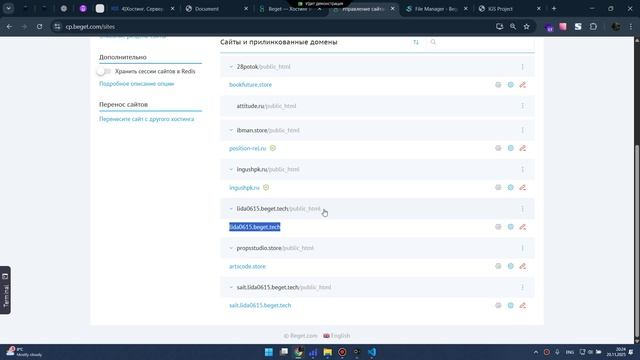Click the grey circle icon for lida0615.beget.tech domain

[498, 227]
